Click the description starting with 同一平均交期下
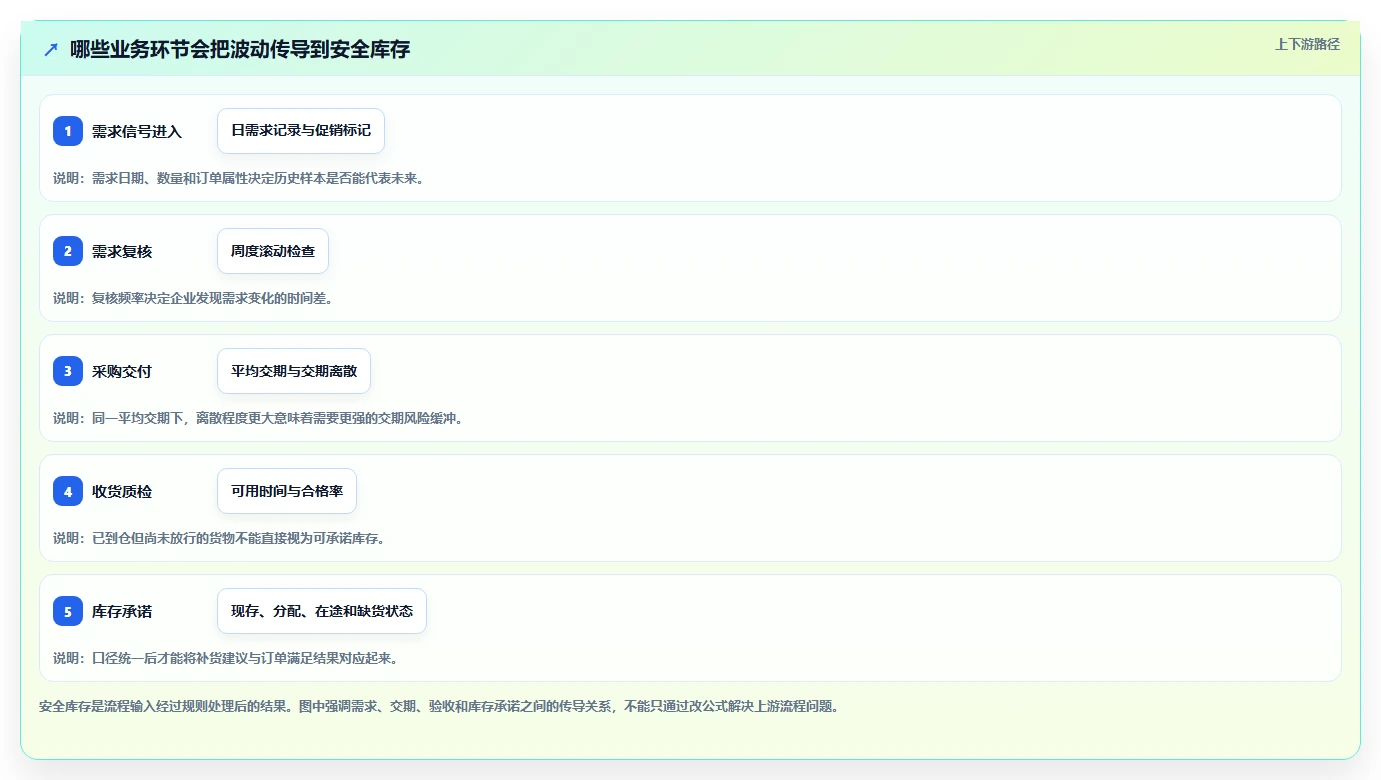The width and height of the screenshot is (1381, 780). [x=258, y=418]
